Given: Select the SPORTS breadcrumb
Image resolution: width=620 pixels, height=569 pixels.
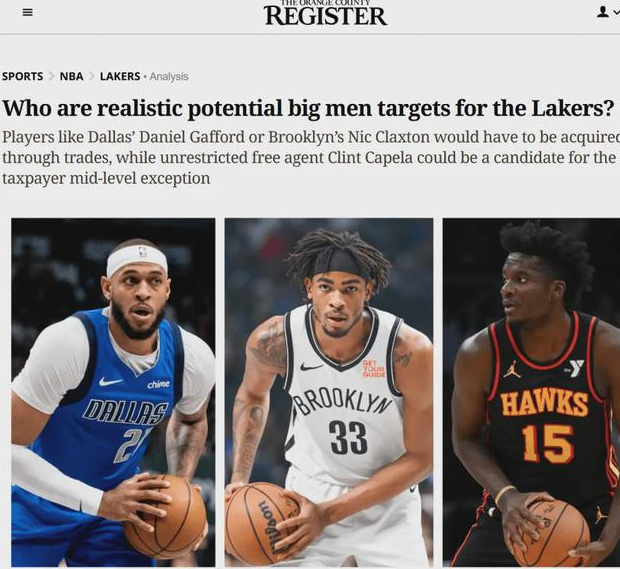Looking at the screenshot, I should coord(23,76).
